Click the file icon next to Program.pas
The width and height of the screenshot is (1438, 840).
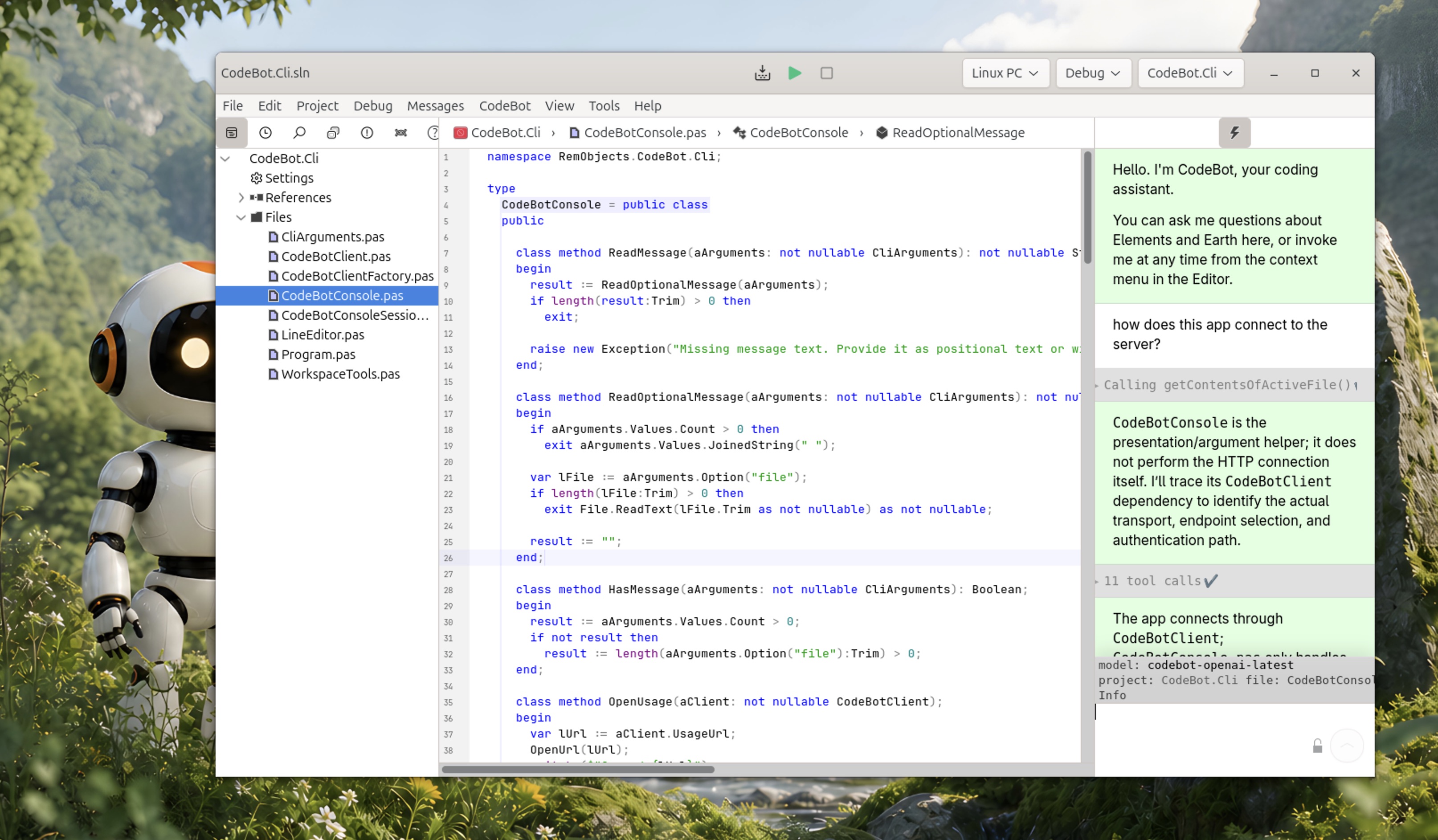click(x=274, y=355)
